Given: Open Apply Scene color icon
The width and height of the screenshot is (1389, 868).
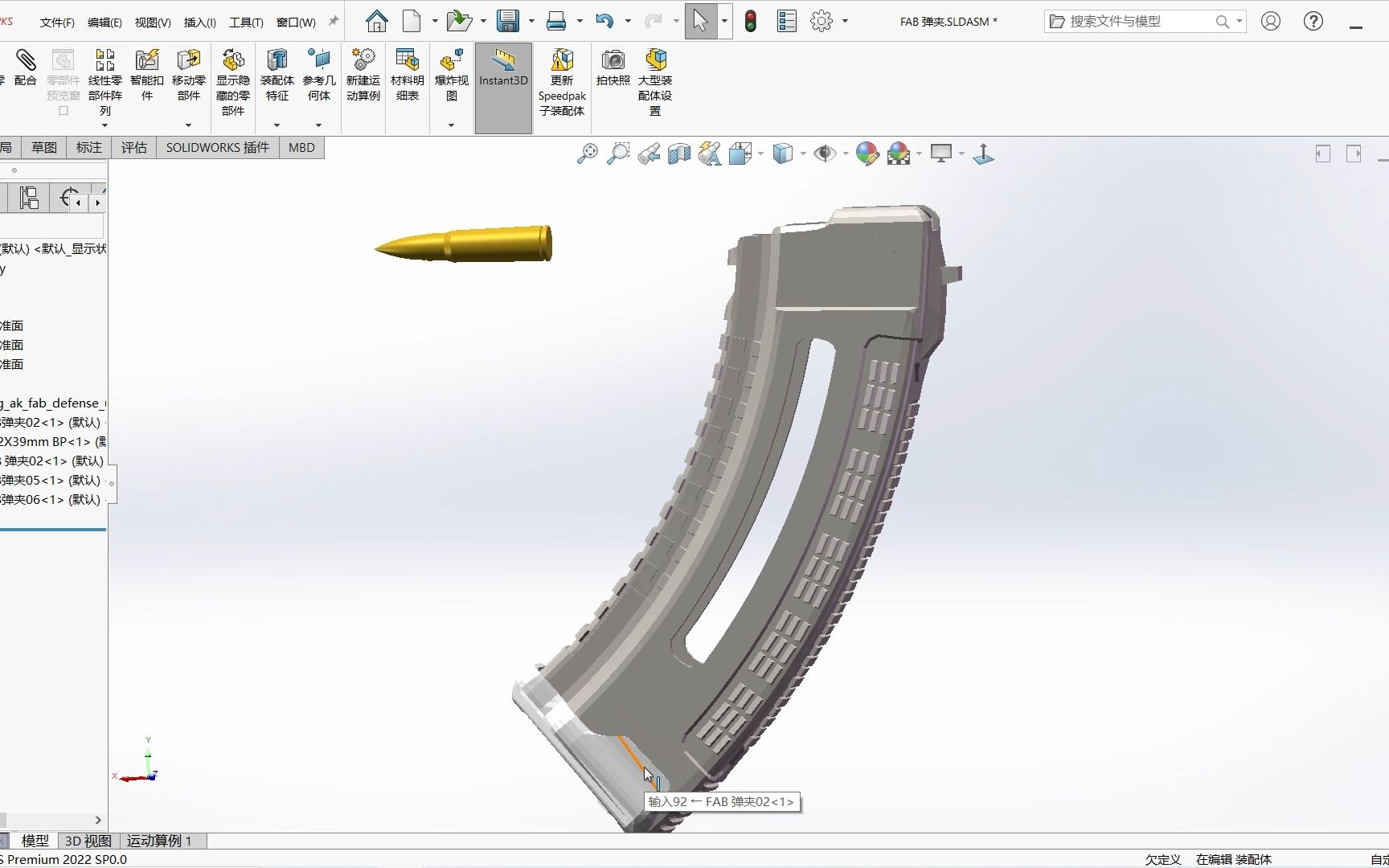Looking at the screenshot, I should [899, 154].
